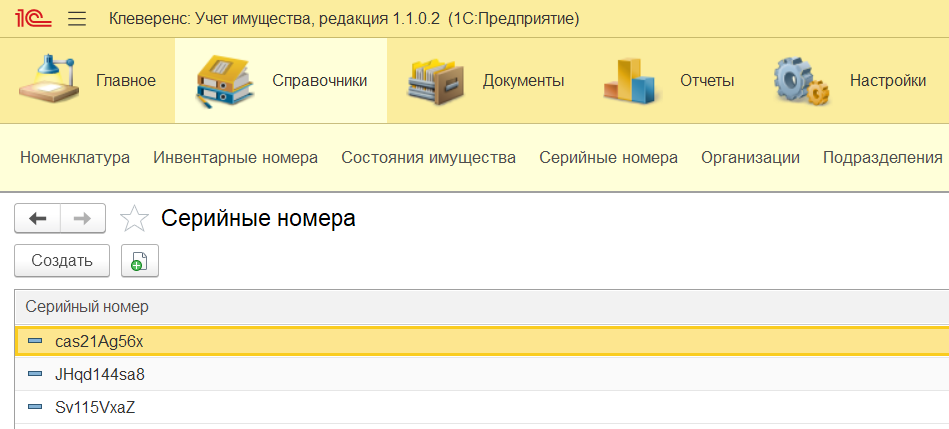Click the desk lamp Главное icon

[x=49, y=79]
